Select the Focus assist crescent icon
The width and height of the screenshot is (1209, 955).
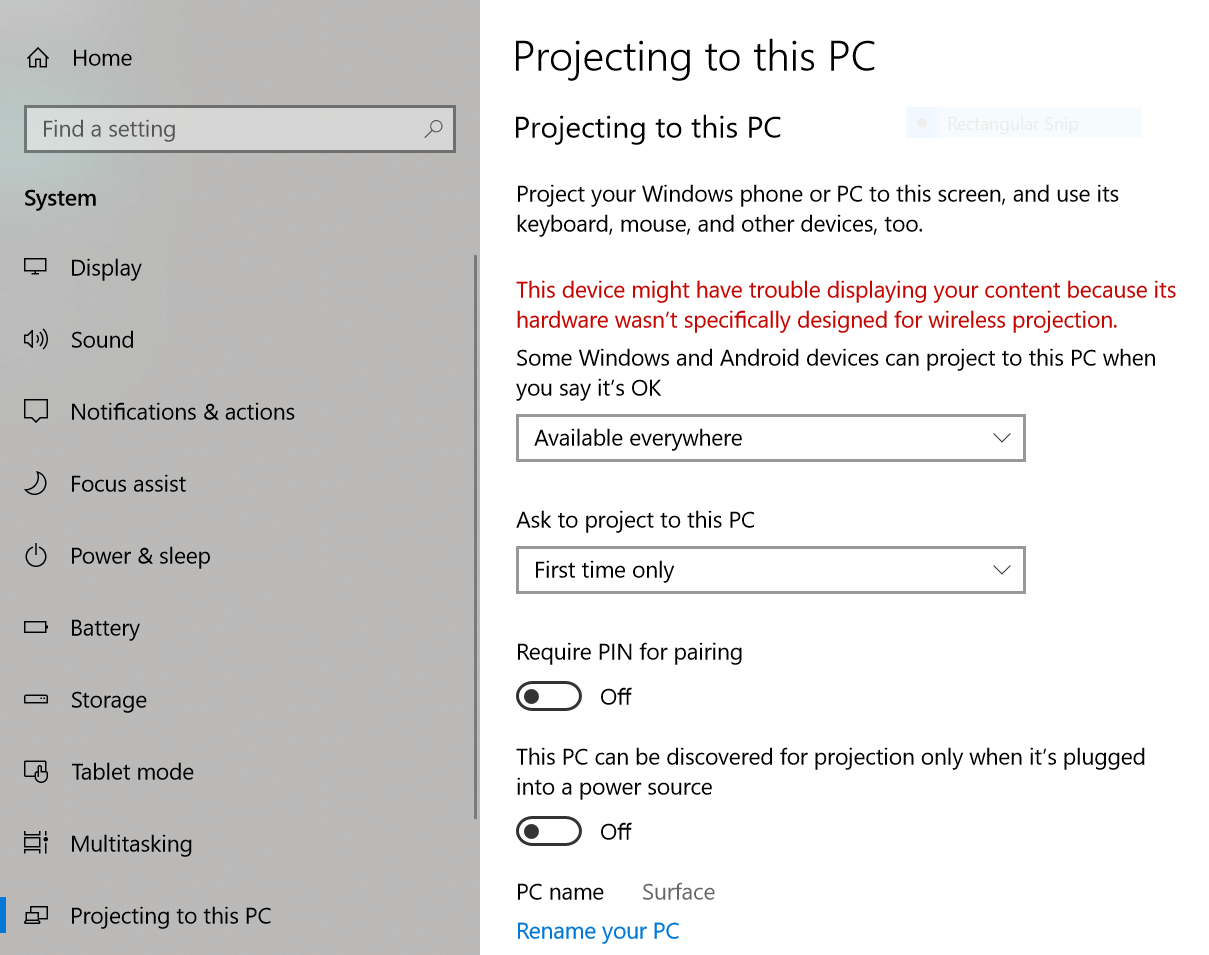click(x=36, y=483)
